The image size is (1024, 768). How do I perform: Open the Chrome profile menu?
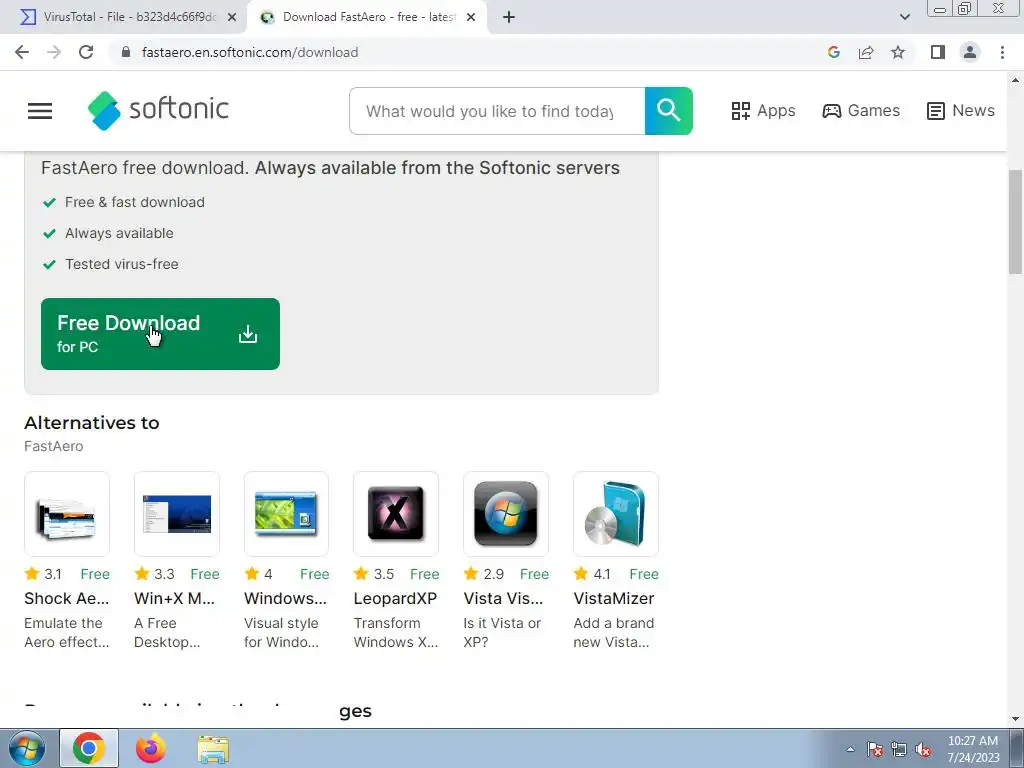pos(970,52)
